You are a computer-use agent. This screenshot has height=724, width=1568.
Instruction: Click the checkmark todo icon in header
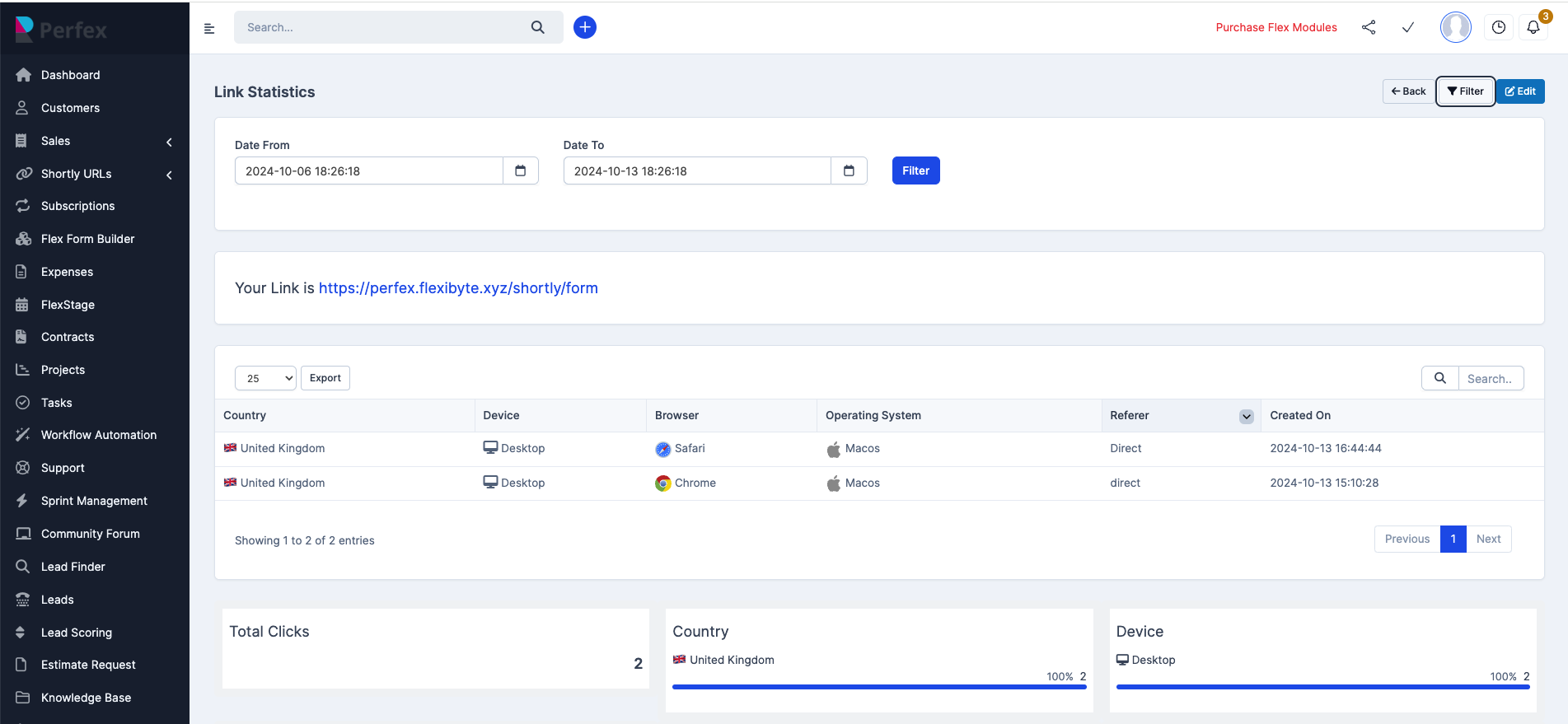(1408, 27)
